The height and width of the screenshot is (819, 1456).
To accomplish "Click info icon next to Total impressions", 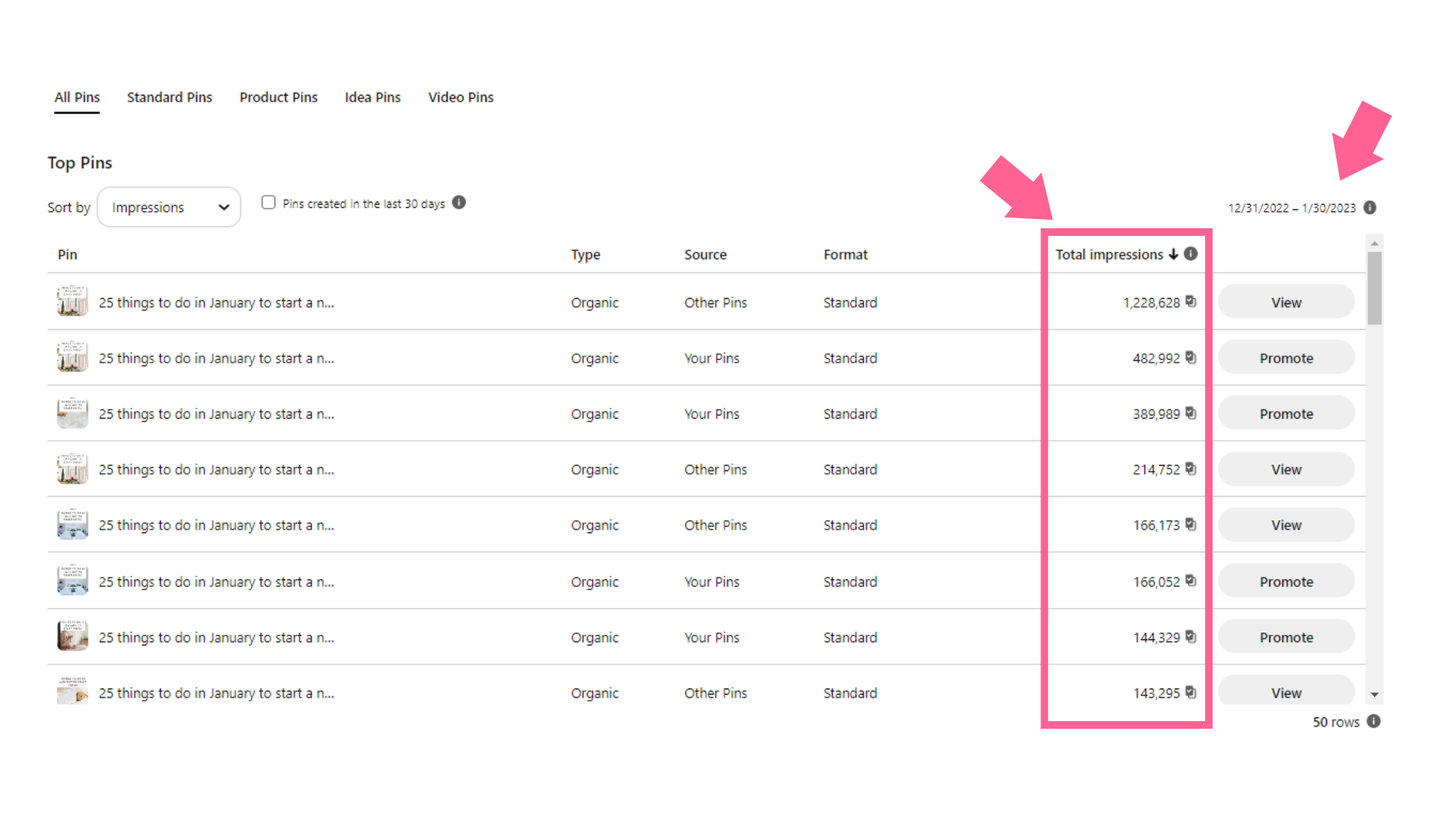I will tap(1191, 254).
